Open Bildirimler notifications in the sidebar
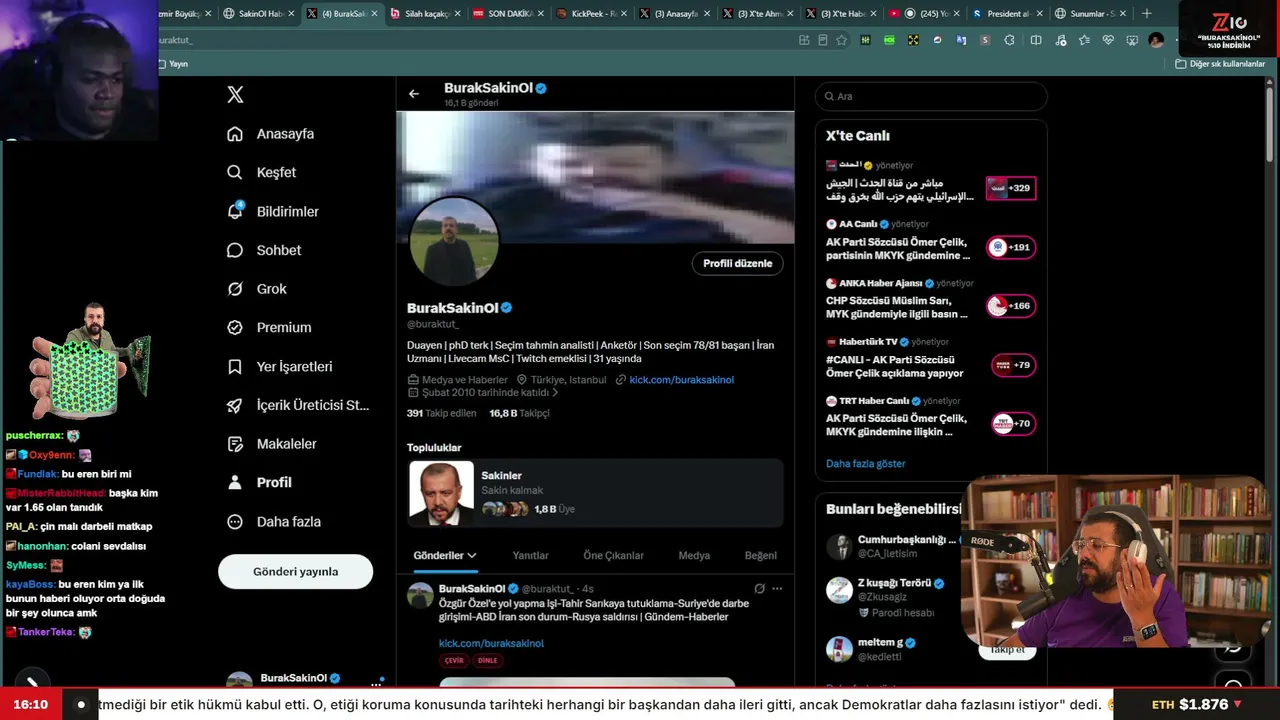The width and height of the screenshot is (1280, 720). tap(273, 211)
